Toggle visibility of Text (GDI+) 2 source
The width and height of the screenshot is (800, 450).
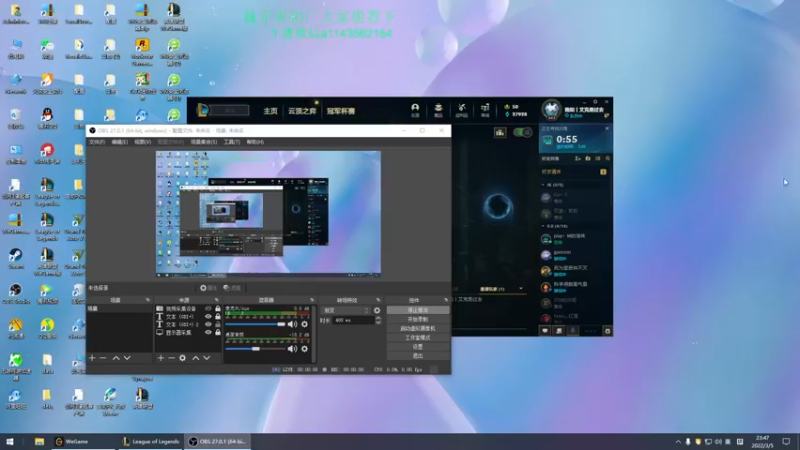208,324
